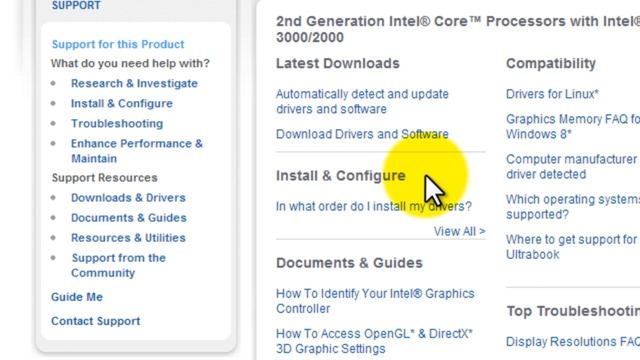Open Display Resolutions FAQ link

[573, 341]
